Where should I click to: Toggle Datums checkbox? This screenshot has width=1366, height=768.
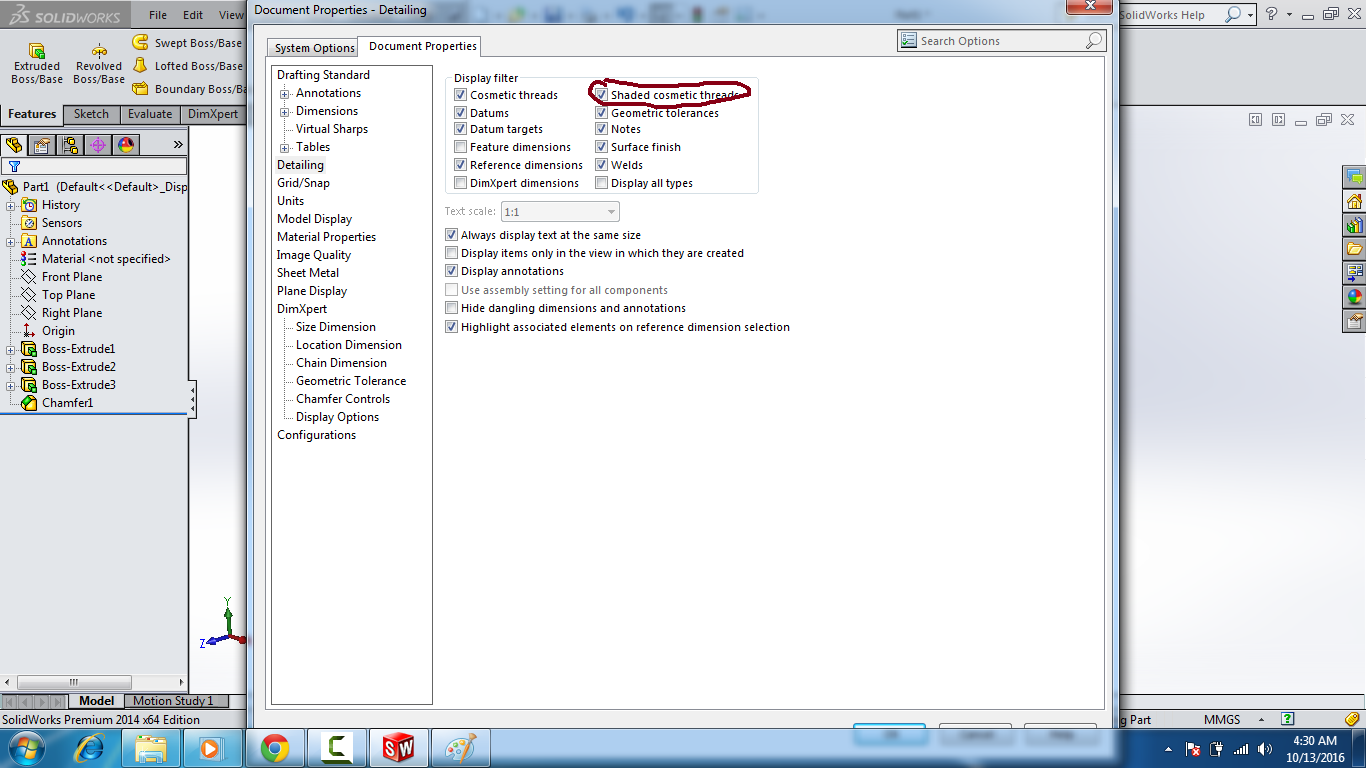pos(461,113)
